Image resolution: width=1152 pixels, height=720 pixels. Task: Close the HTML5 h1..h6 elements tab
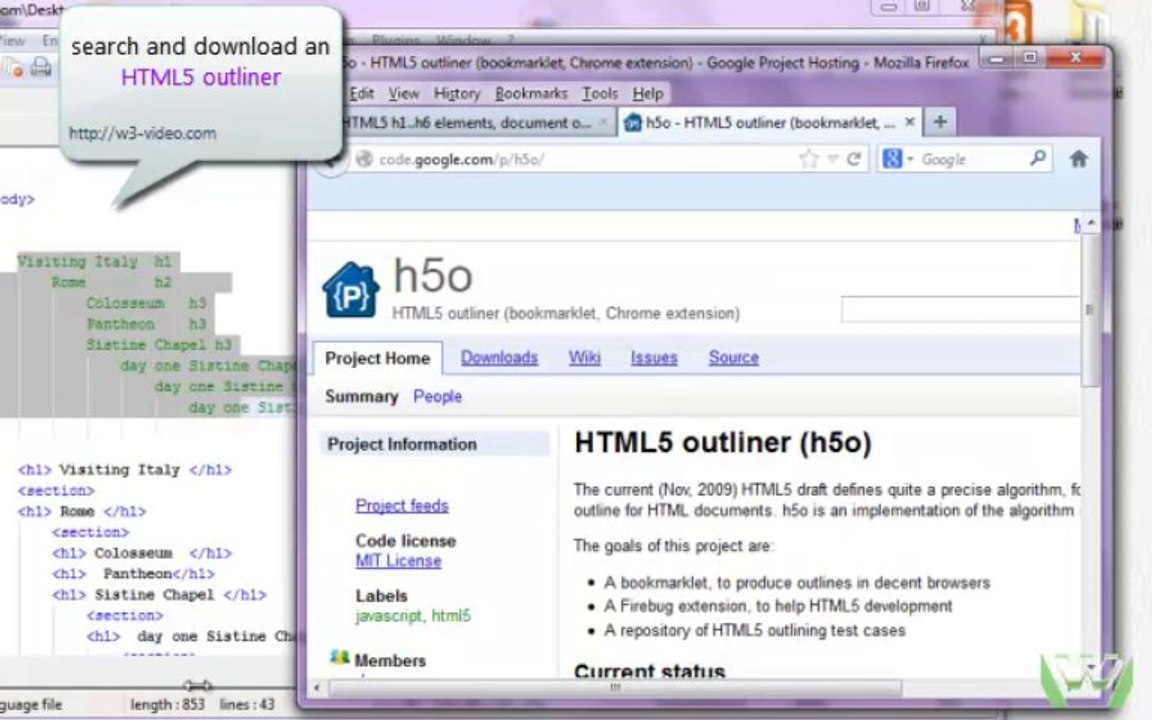(x=603, y=123)
